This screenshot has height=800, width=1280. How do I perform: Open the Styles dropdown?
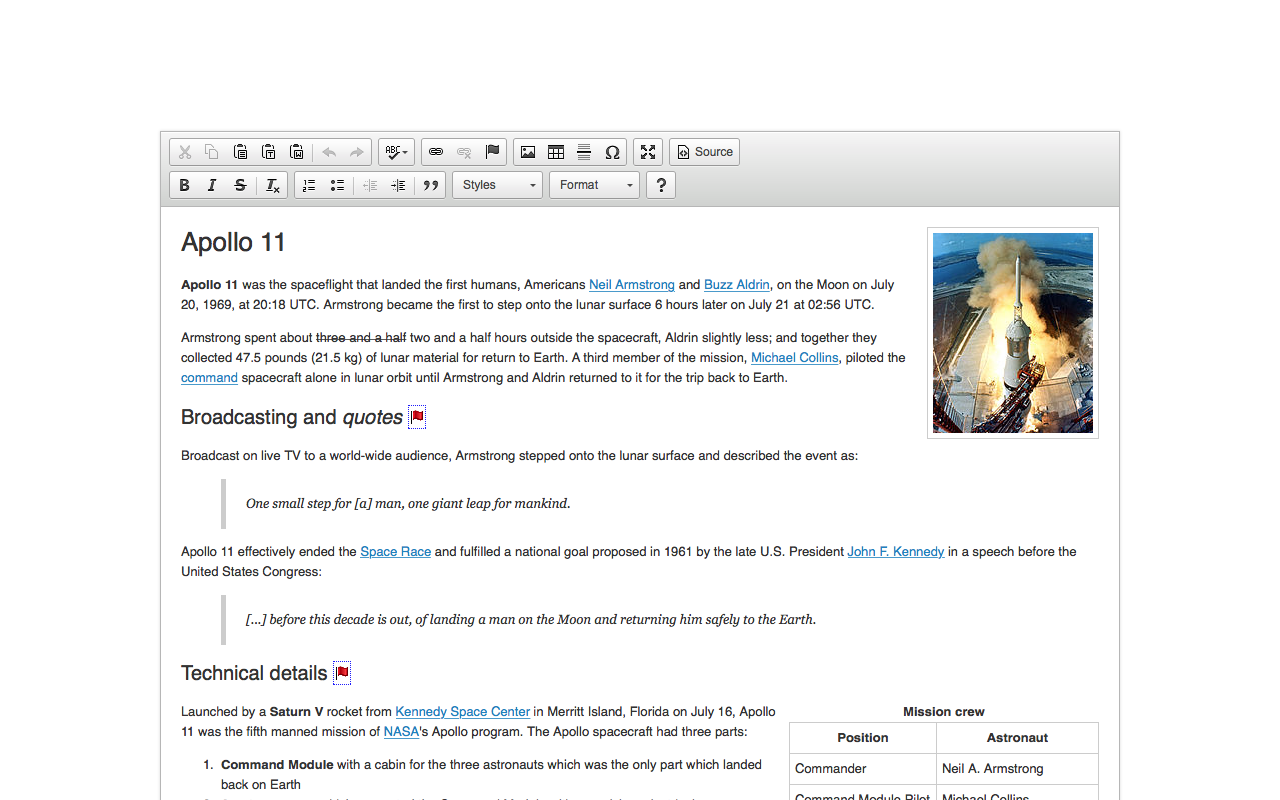pyautogui.click(x=497, y=185)
